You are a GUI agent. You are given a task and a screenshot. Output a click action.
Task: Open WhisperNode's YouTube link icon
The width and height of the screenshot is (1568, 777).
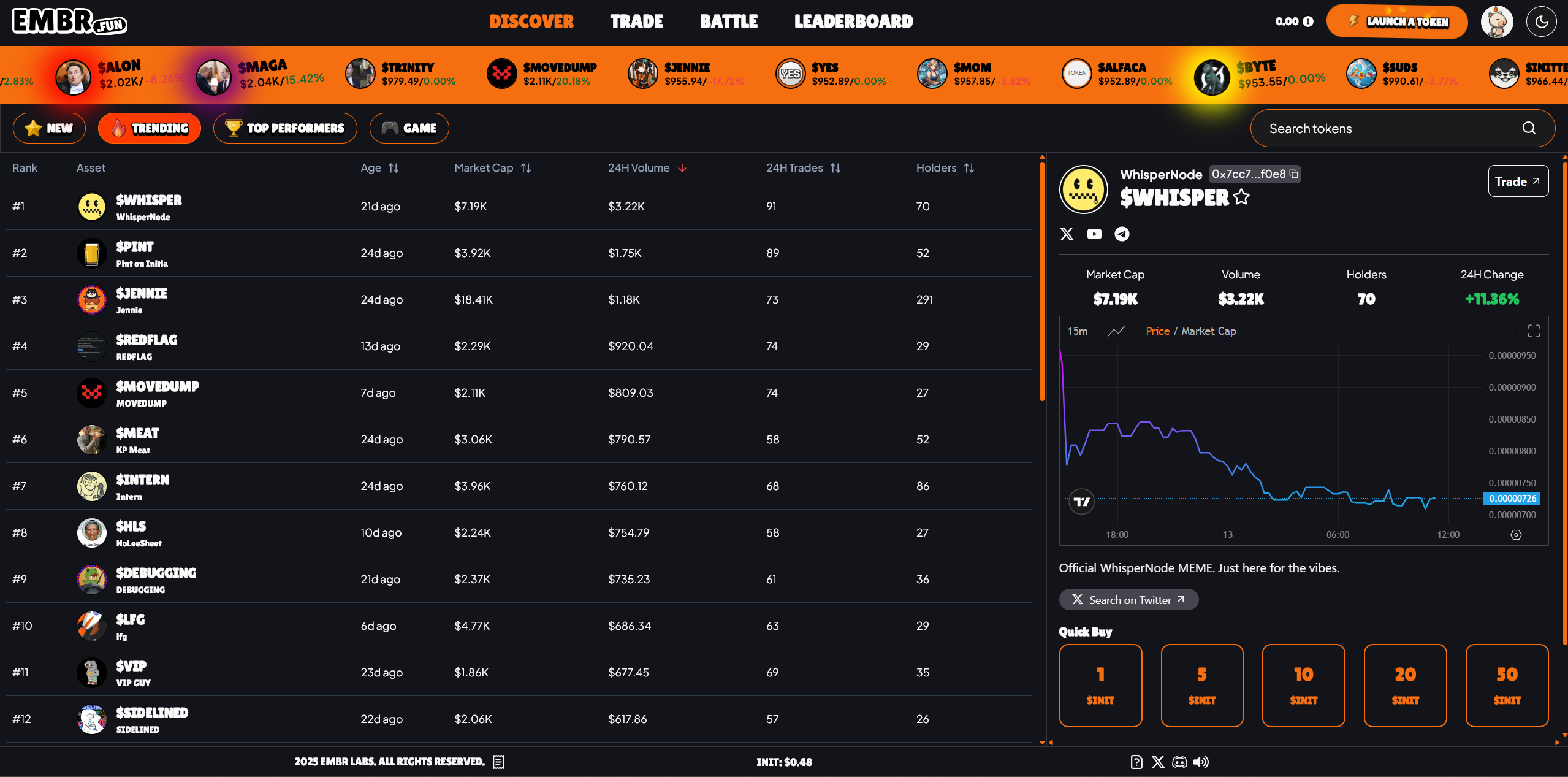pos(1094,234)
